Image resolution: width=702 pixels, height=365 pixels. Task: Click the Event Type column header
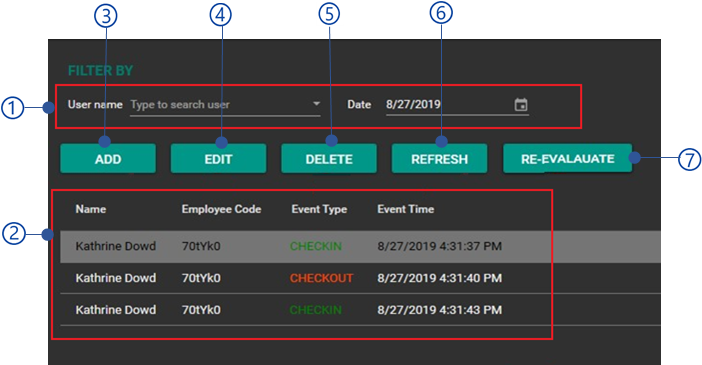319,209
